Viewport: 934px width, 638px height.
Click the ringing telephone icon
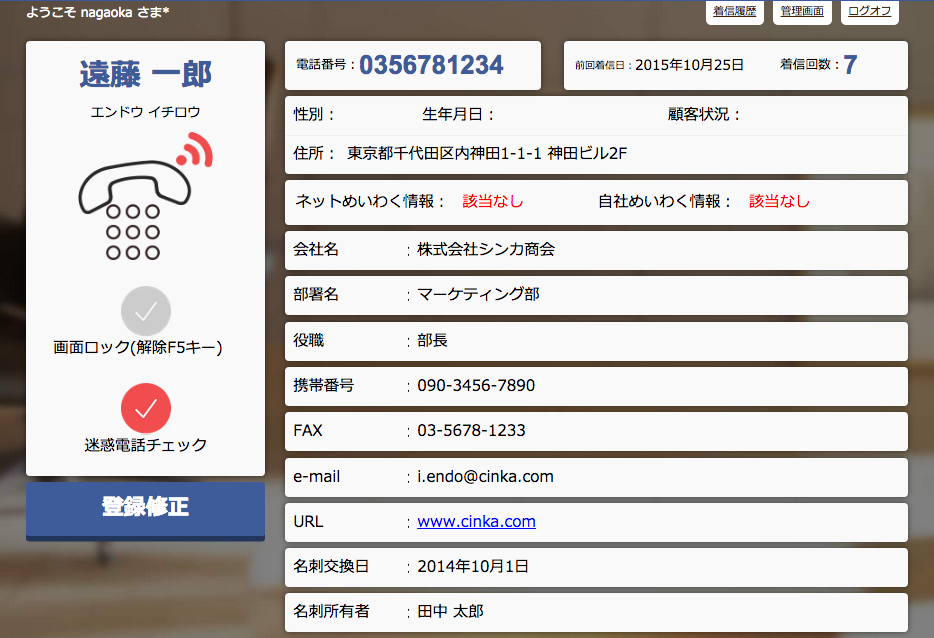click(x=146, y=197)
